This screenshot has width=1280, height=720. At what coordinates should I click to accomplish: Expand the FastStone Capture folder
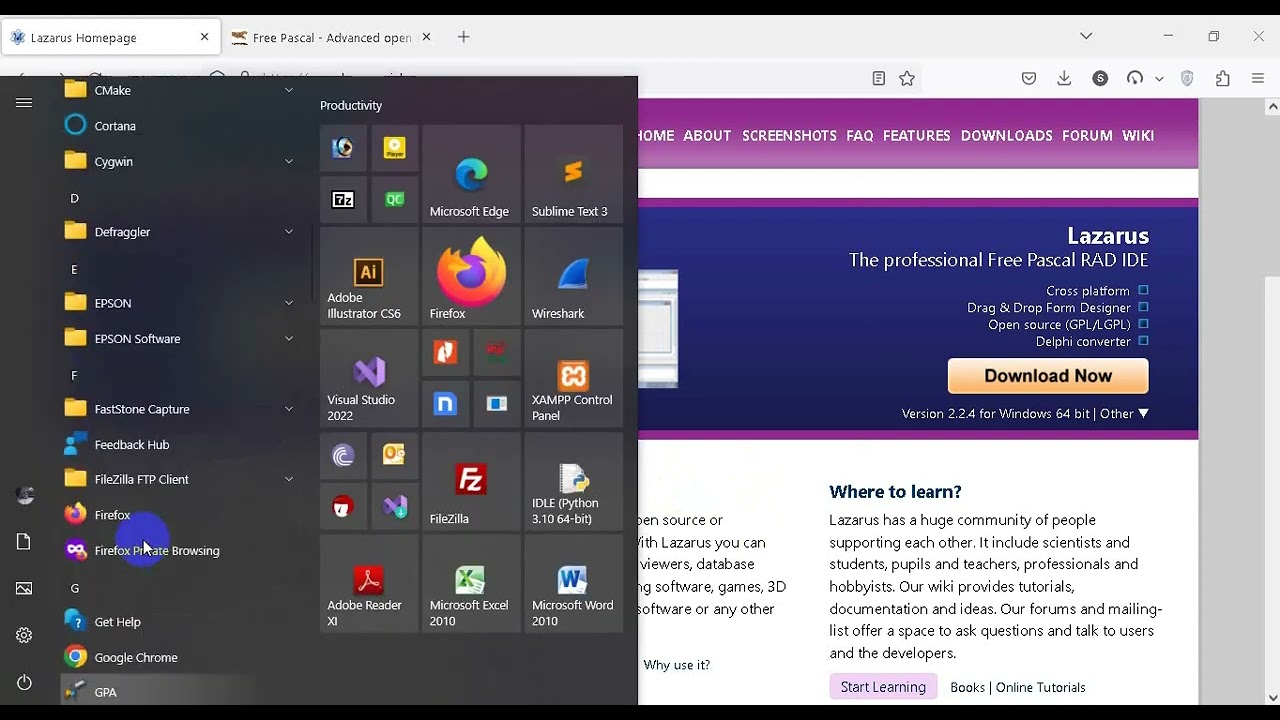coord(180,408)
